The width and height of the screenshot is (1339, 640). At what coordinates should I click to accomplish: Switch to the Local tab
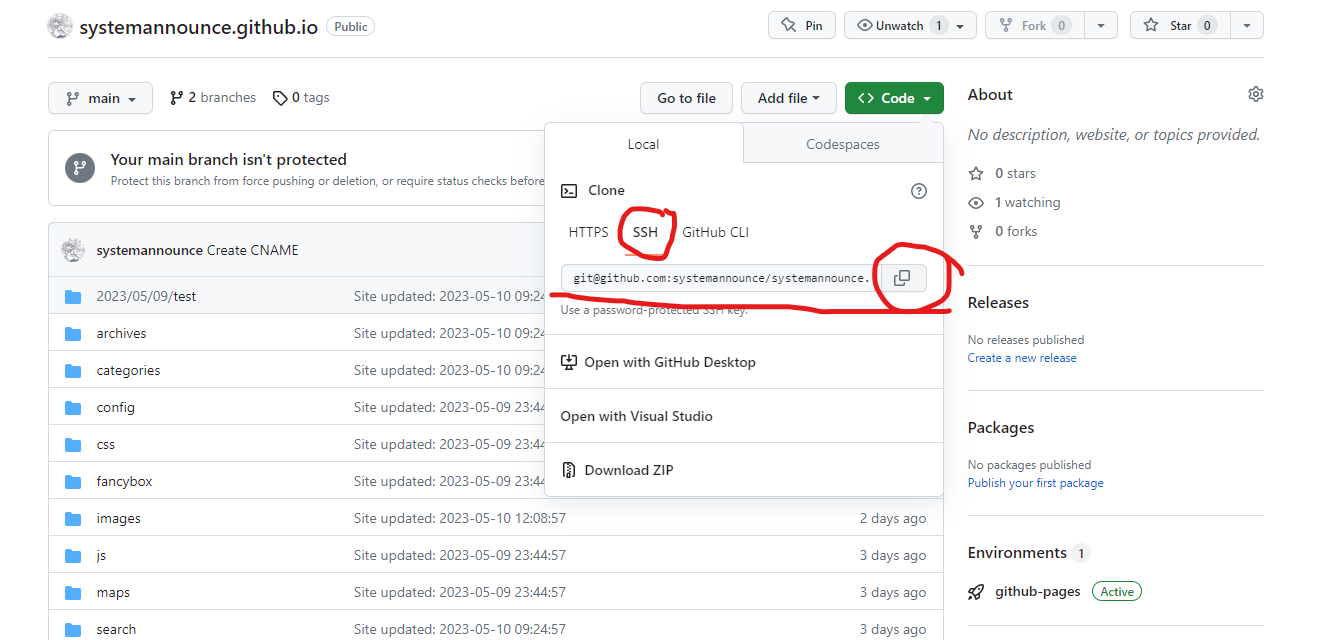point(643,144)
